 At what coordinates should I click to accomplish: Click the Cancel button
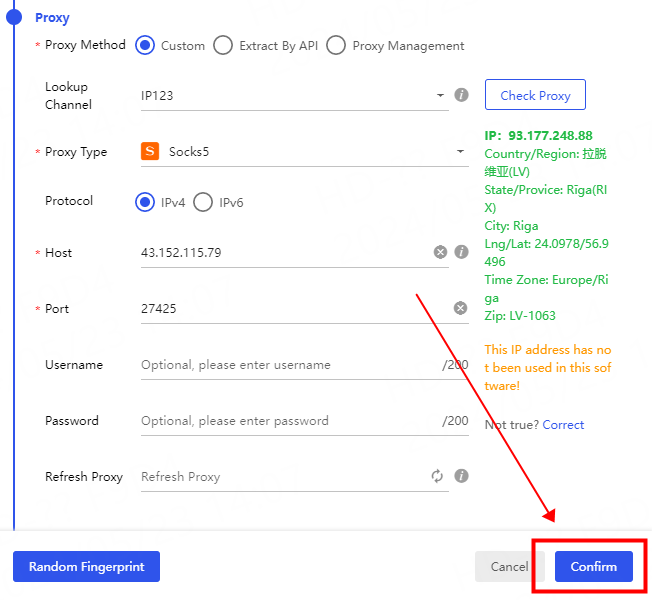pos(509,566)
